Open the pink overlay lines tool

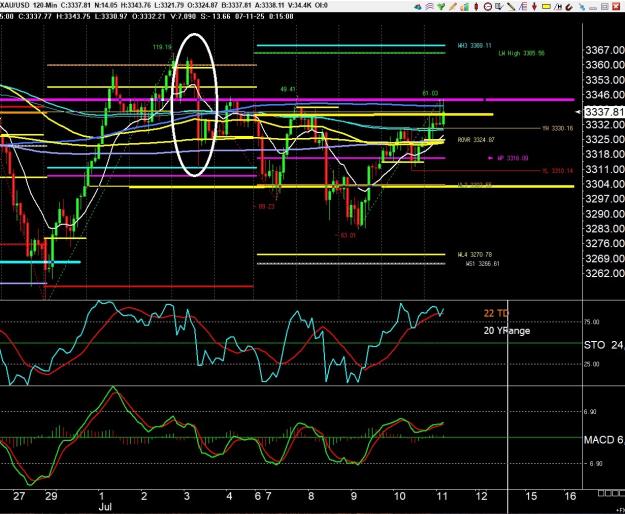(x=430, y=6)
